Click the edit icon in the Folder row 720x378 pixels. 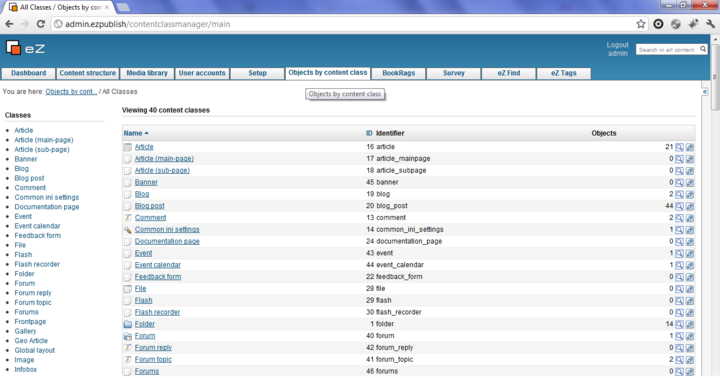690,324
